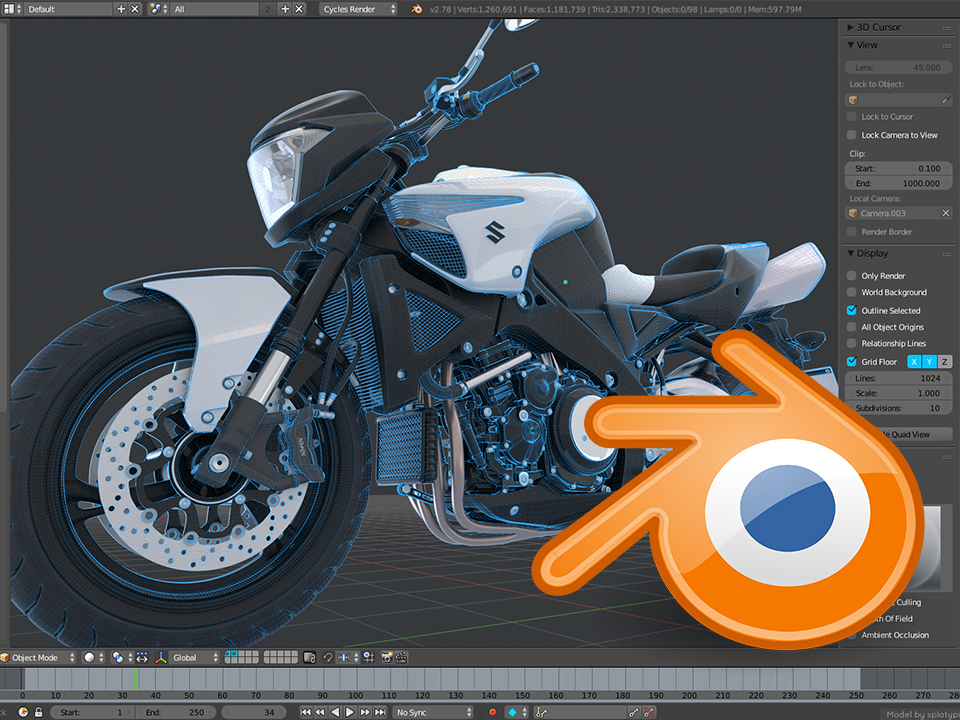This screenshot has height=720, width=960.
Task: Toggle manipulate center points icon
Action: 142,658
